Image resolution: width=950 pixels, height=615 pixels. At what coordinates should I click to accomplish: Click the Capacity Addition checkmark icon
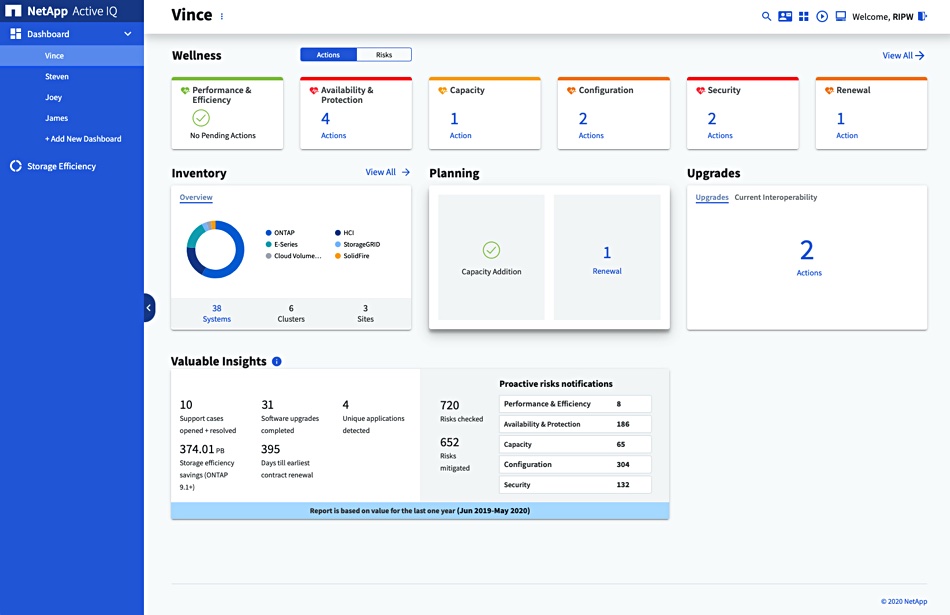coord(491,250)
